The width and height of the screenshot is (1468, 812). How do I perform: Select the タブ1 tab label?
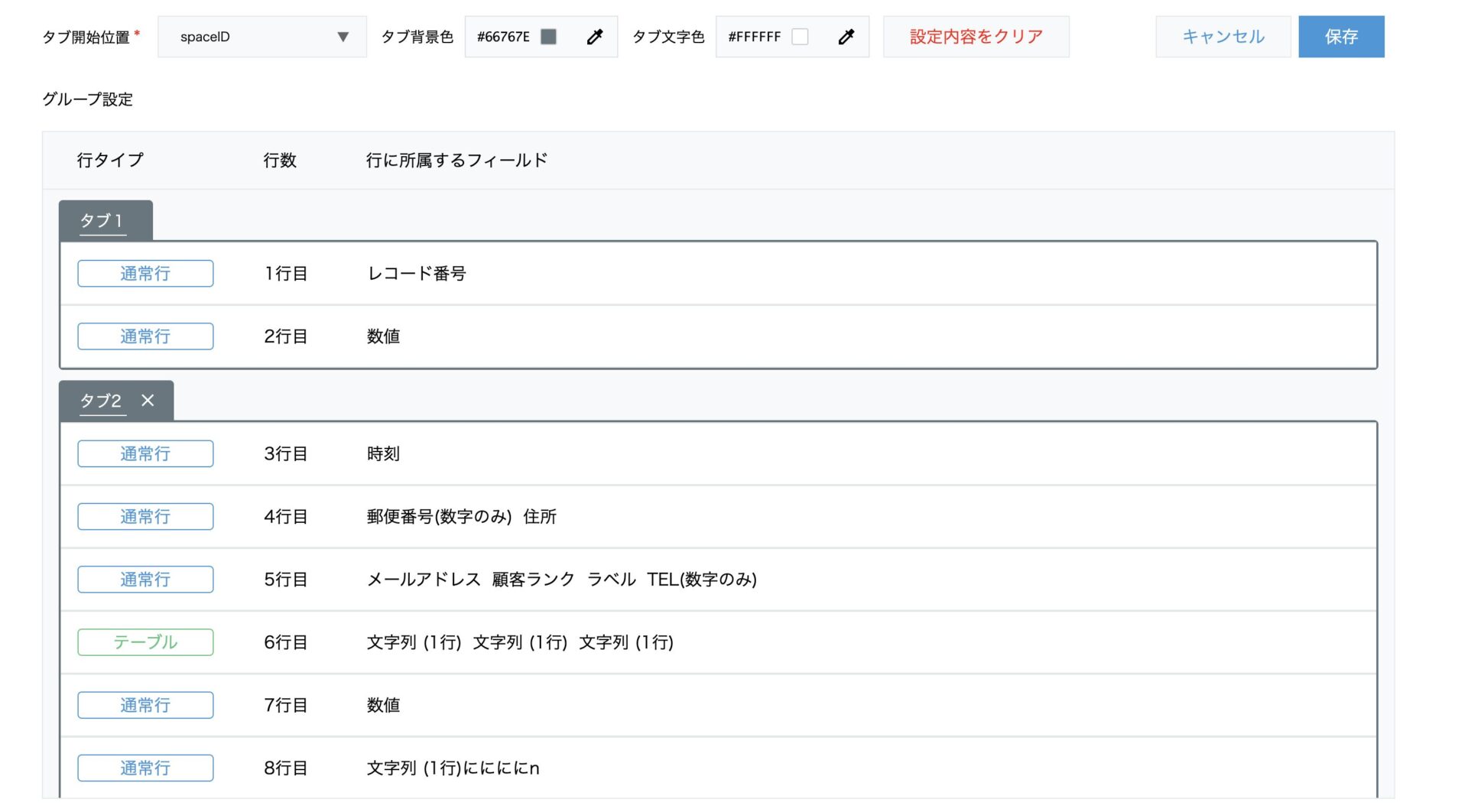[x=100, y=220]
